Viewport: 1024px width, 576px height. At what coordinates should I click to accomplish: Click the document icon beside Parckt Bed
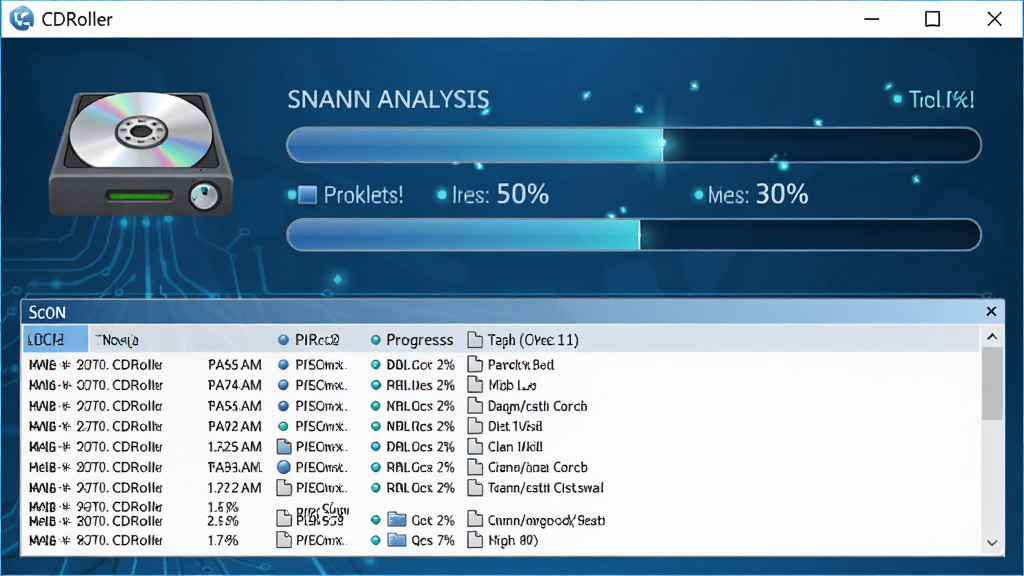click(475, 364)
